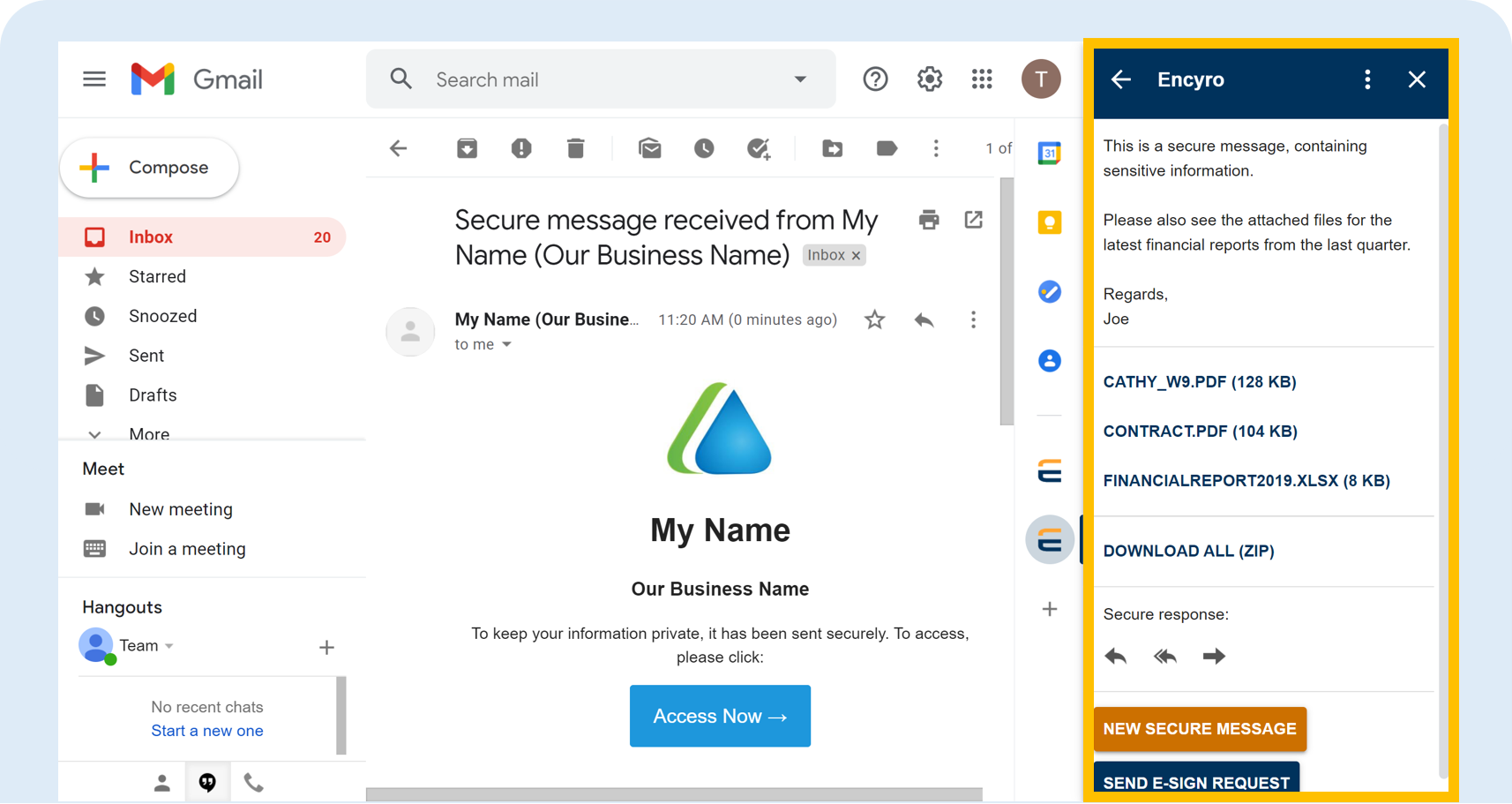This screenshot has width=1512, height=804.
Task: Add new Hangouts conversation plus
Action: point(326,648)
